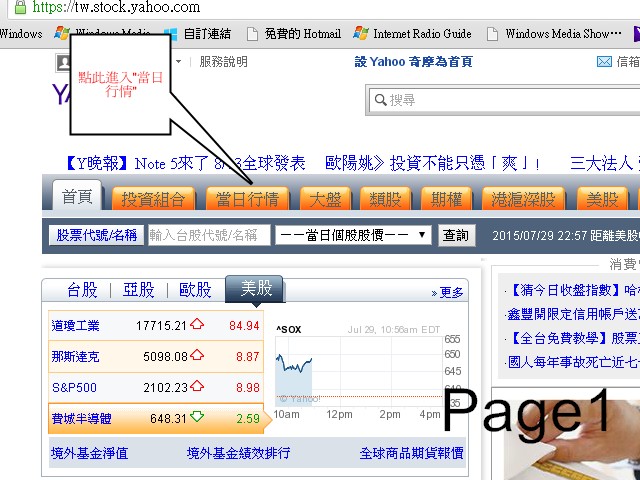Click the 2102.23 S&P500 value
Image resolution: width=640 pixels, height=480 pixels.
pyautogui.click(x=165, y=387)
